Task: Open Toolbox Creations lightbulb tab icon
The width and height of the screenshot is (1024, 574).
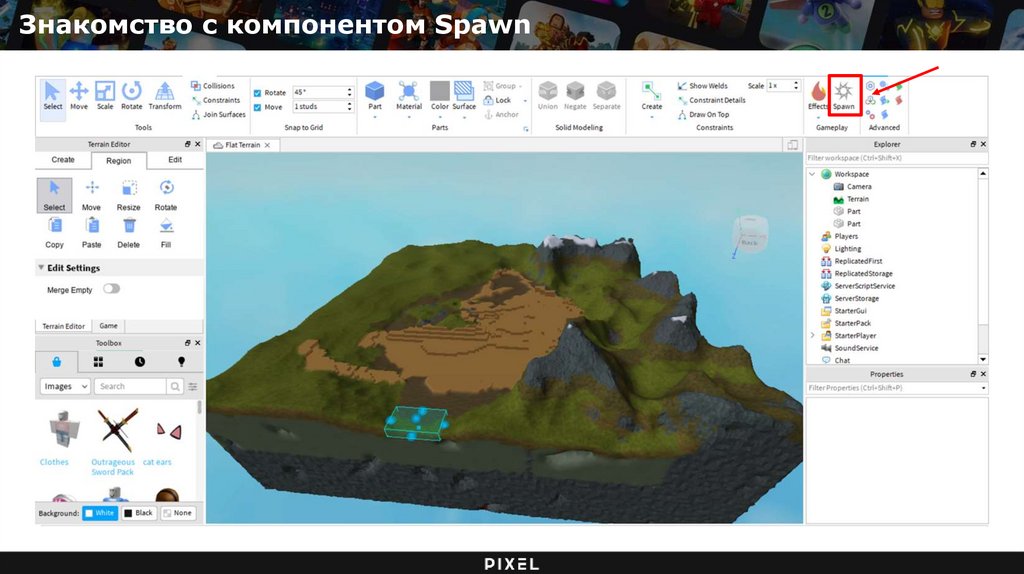Action: pos(181,362)
